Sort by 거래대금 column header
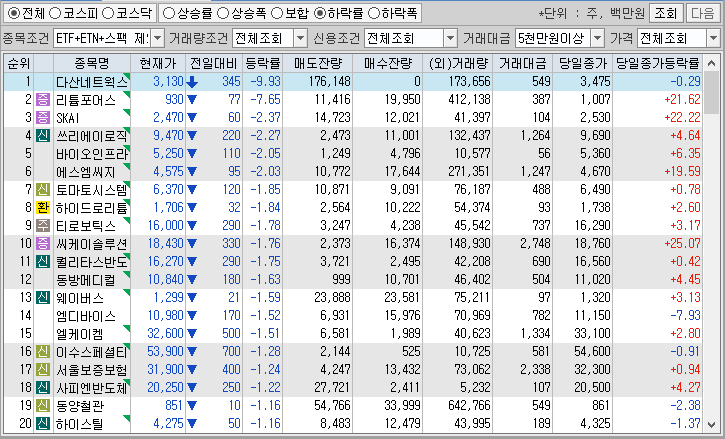 [522, 63]
